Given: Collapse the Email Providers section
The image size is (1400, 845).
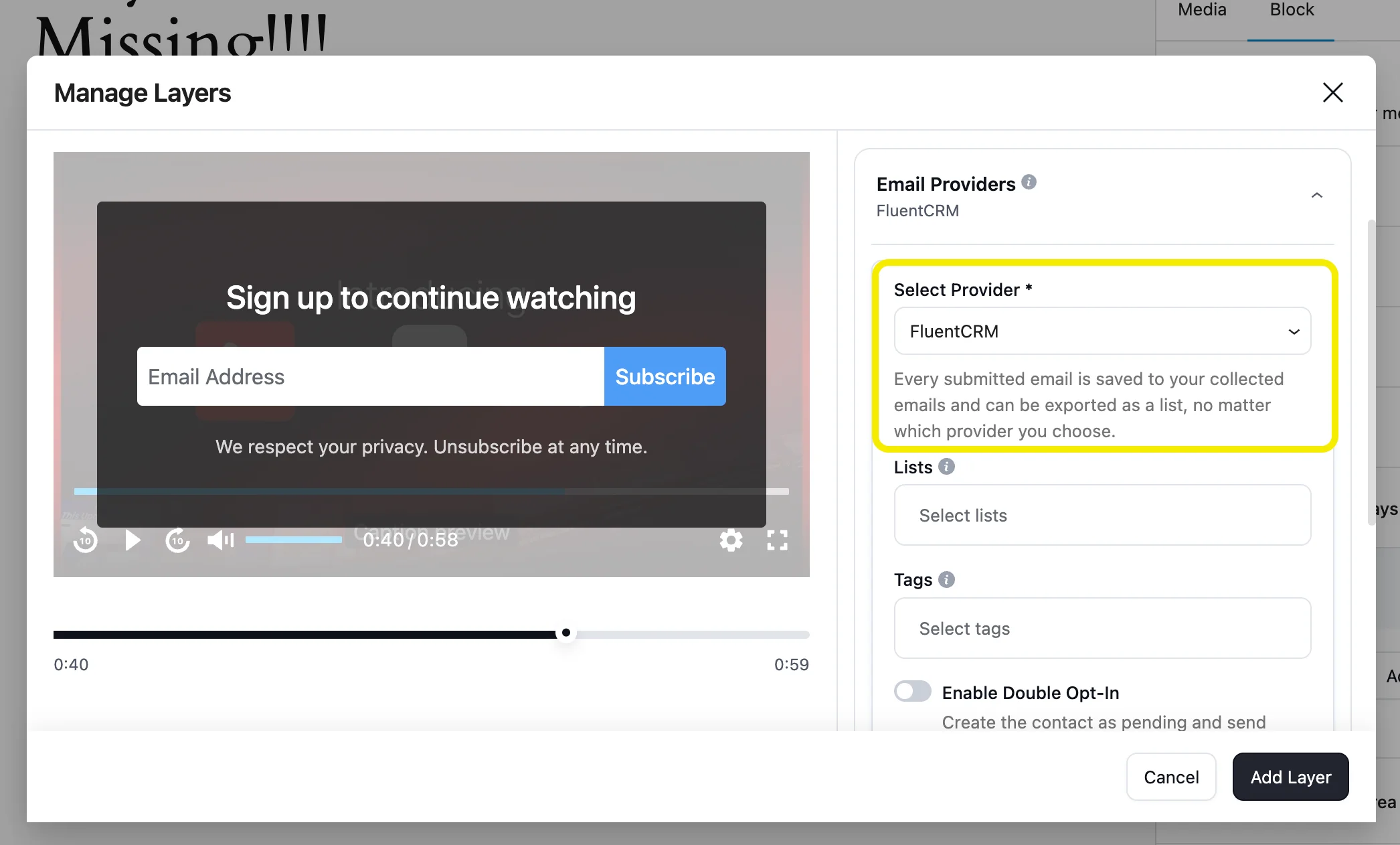Looking at the screenshot, I should tap(1316, 196).
